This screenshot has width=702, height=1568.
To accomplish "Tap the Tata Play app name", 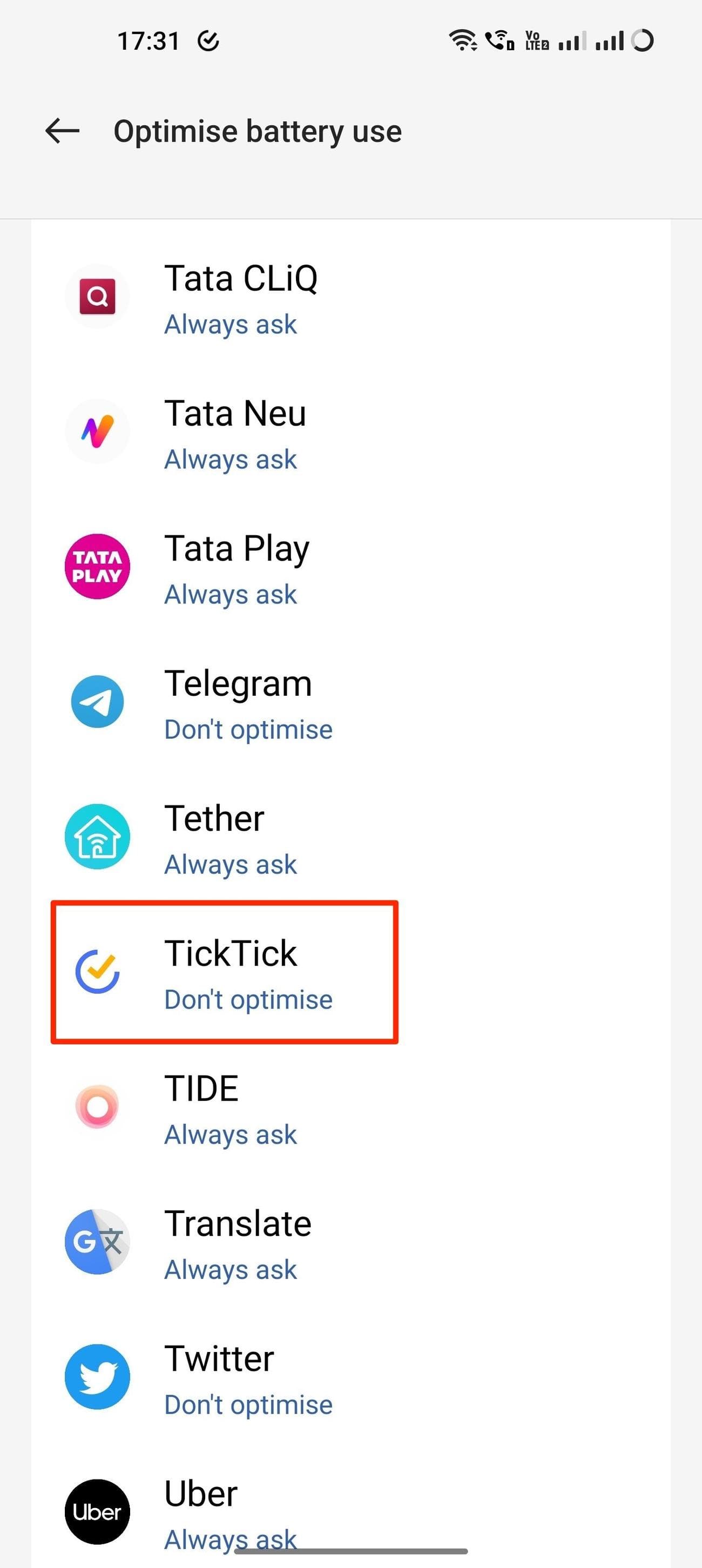I will coord(237,548).
